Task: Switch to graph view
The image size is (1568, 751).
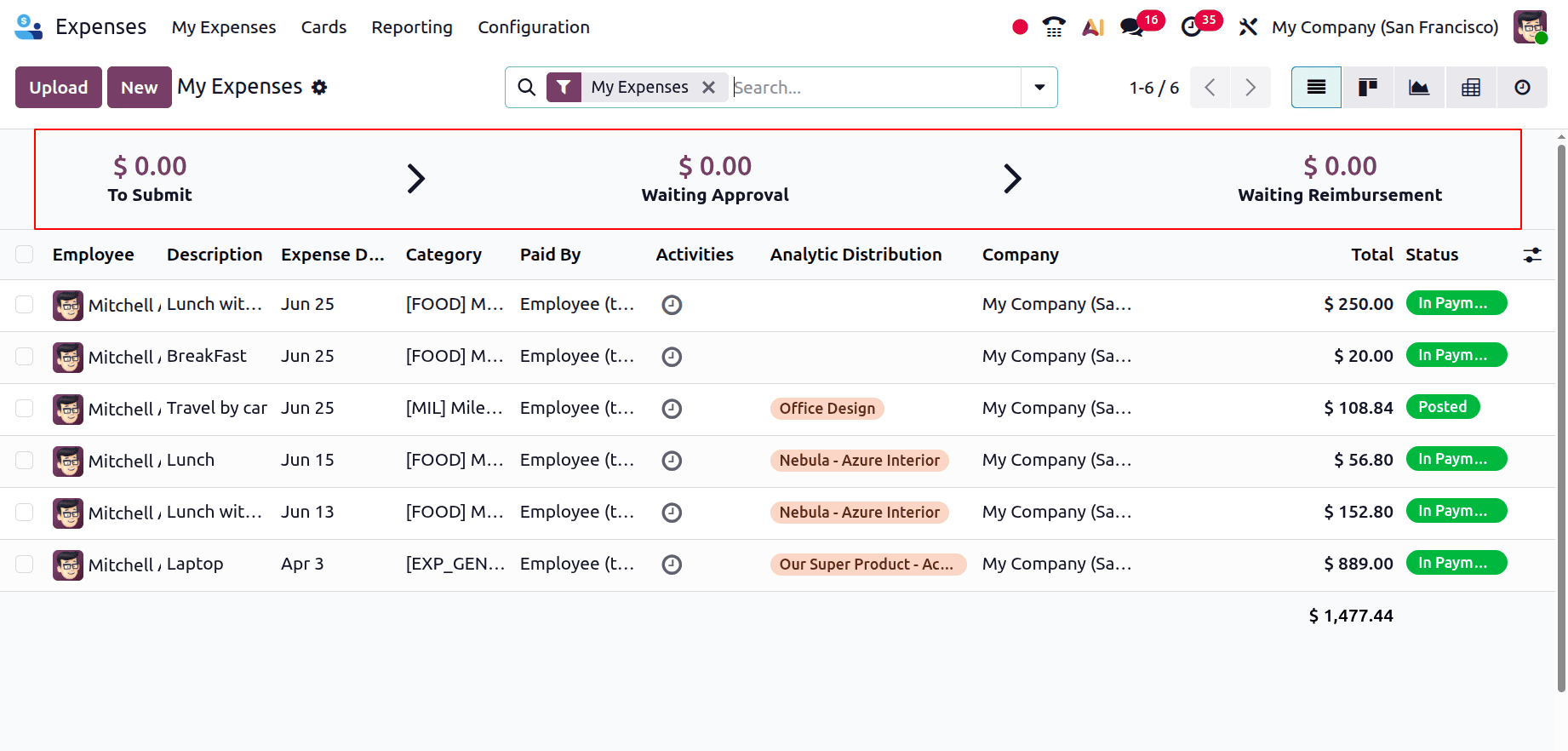Action: pos(1419,87)
